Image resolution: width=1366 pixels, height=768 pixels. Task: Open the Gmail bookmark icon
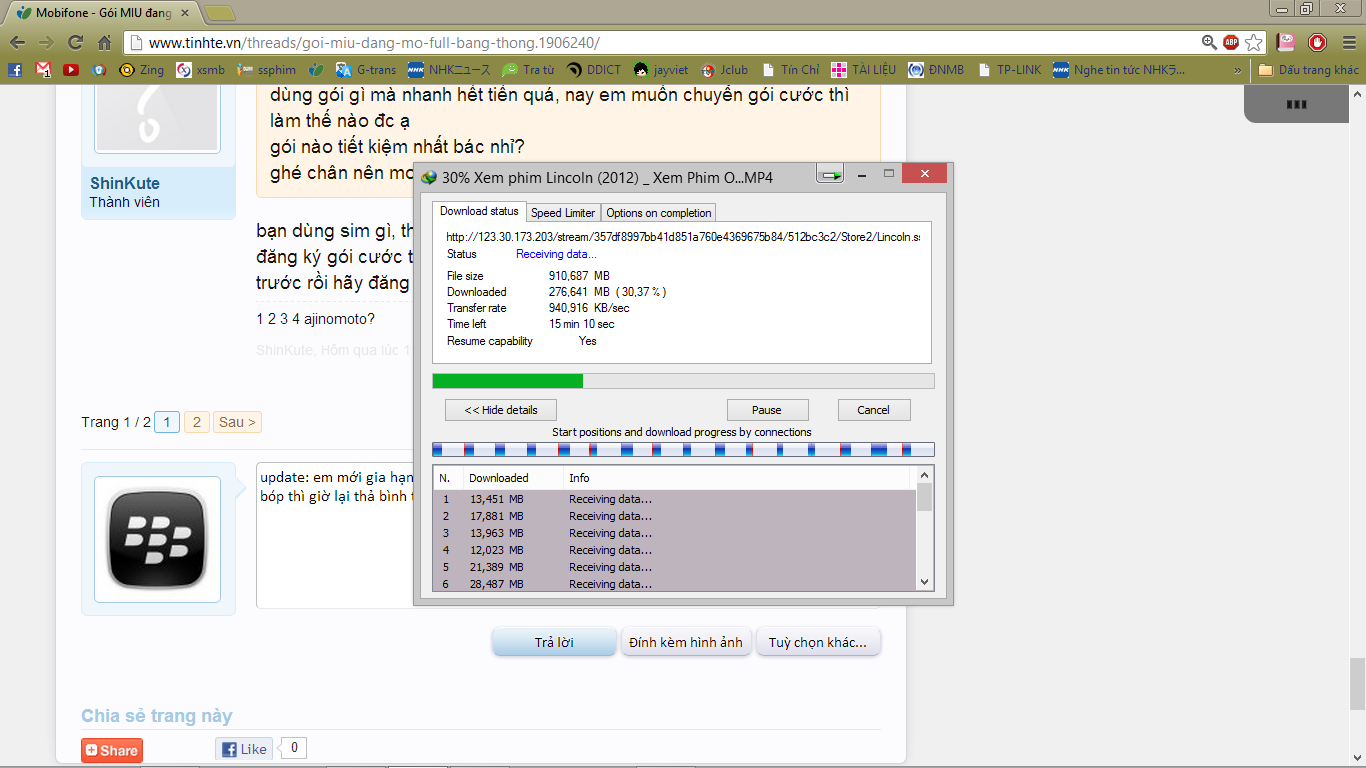click(x=43, y=70)
